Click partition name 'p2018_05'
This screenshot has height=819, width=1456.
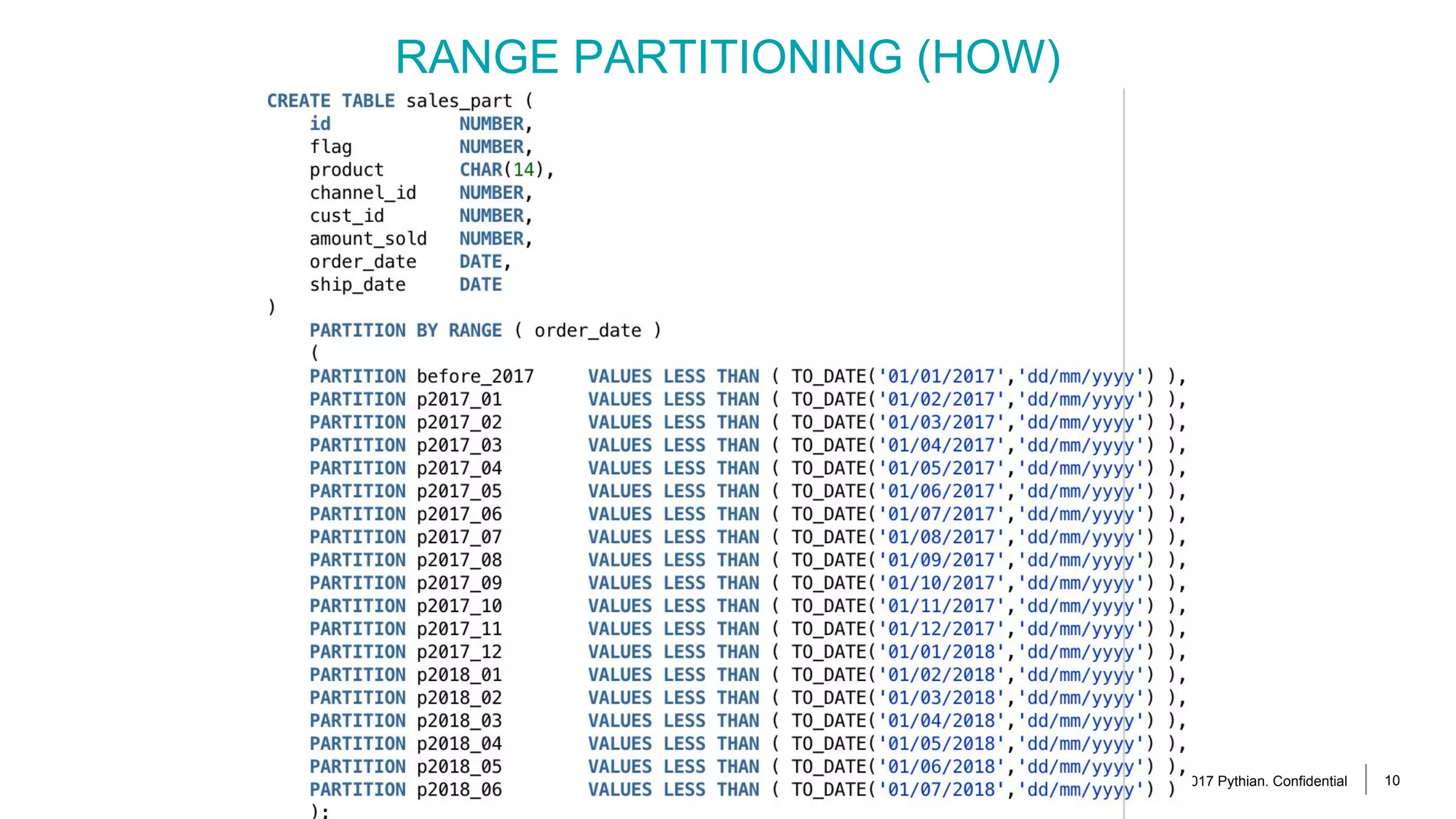click(459, 767)
